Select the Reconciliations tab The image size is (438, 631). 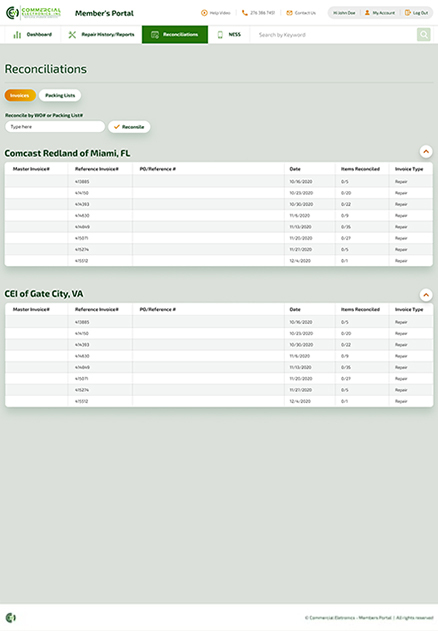click(175, 35)
